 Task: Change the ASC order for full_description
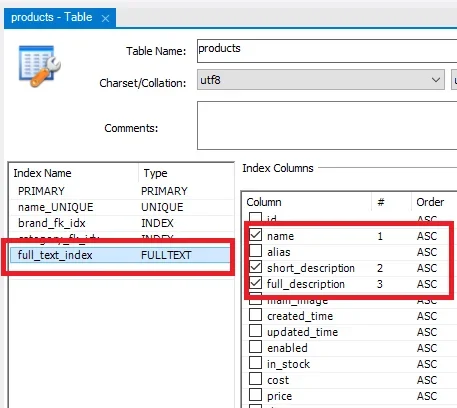pos(427,284)
